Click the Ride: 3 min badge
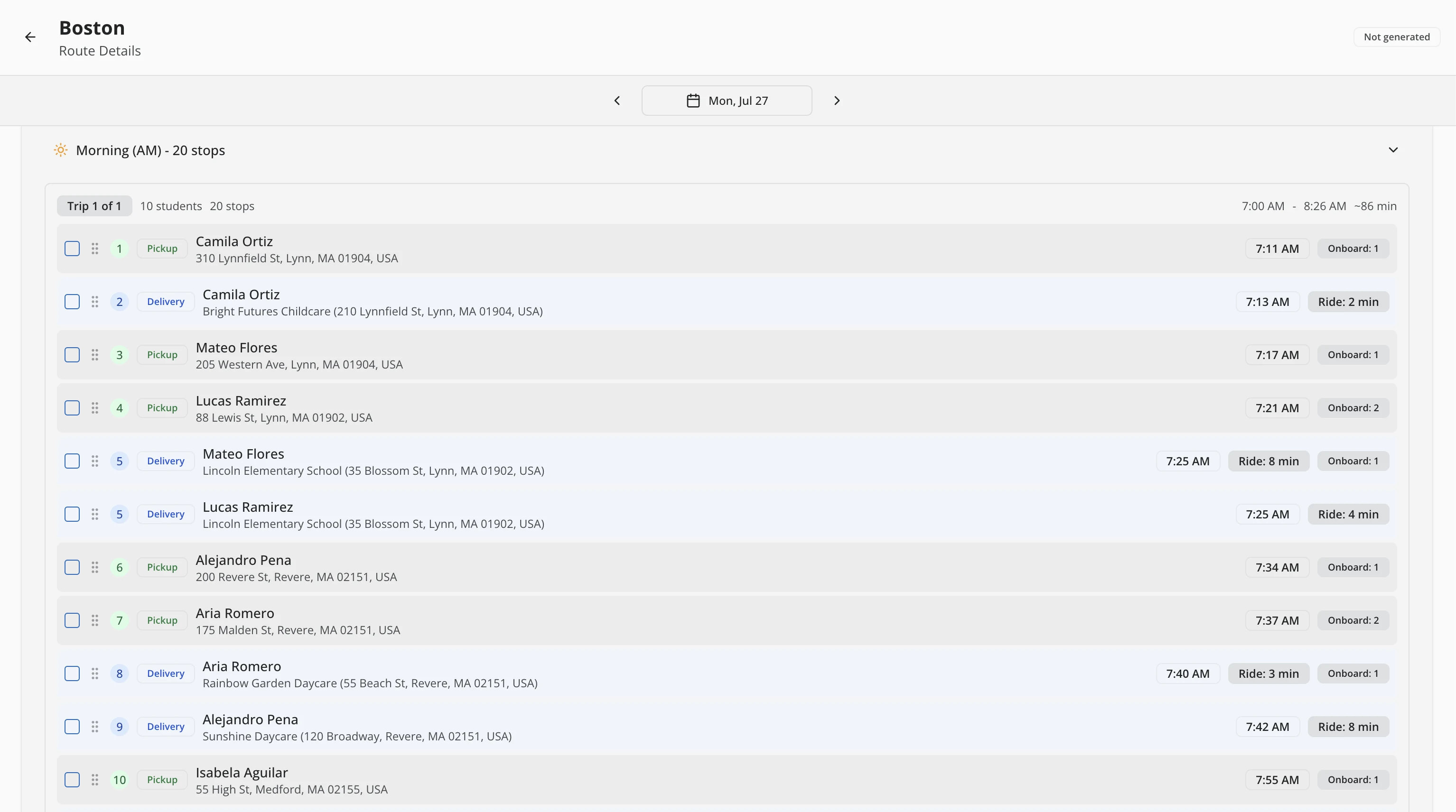 click(x=1269, y=674)
